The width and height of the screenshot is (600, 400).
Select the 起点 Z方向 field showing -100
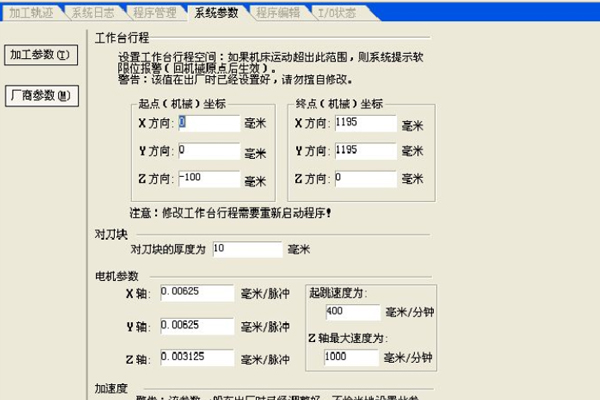[209, 179]
